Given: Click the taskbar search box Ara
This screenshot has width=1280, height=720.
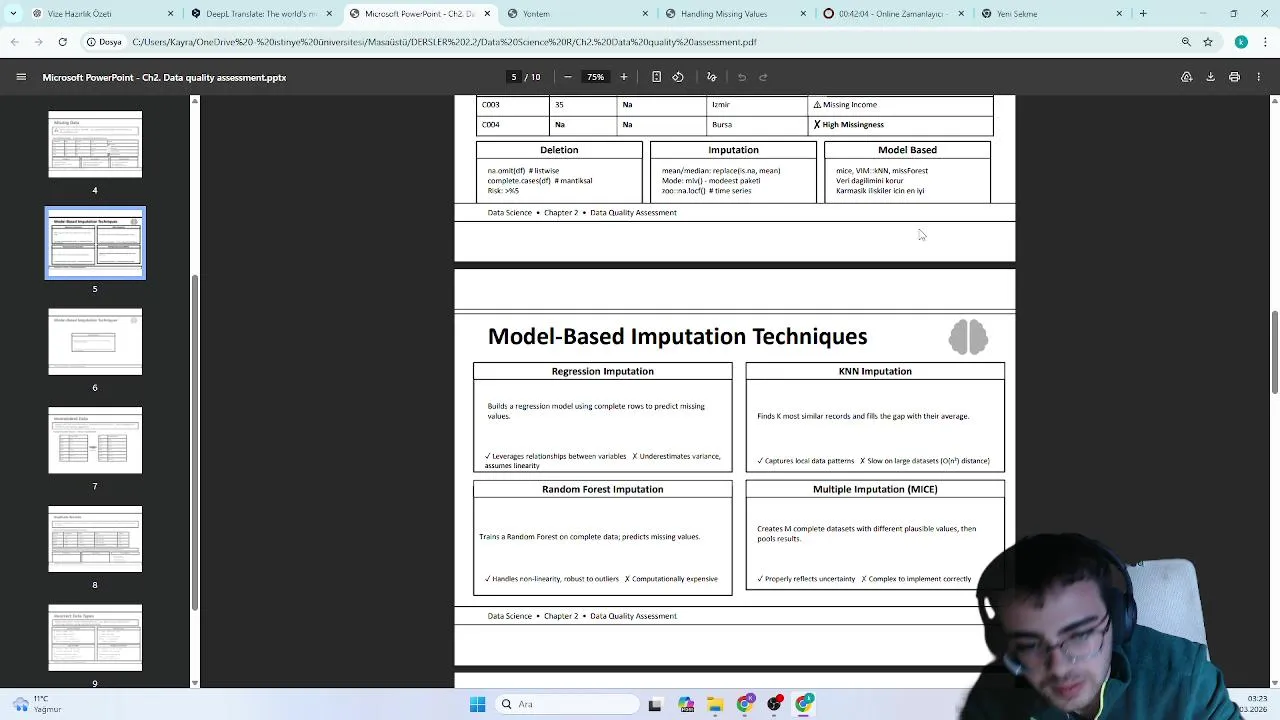Looking at the screenshot, I should [x=567, y=704].
